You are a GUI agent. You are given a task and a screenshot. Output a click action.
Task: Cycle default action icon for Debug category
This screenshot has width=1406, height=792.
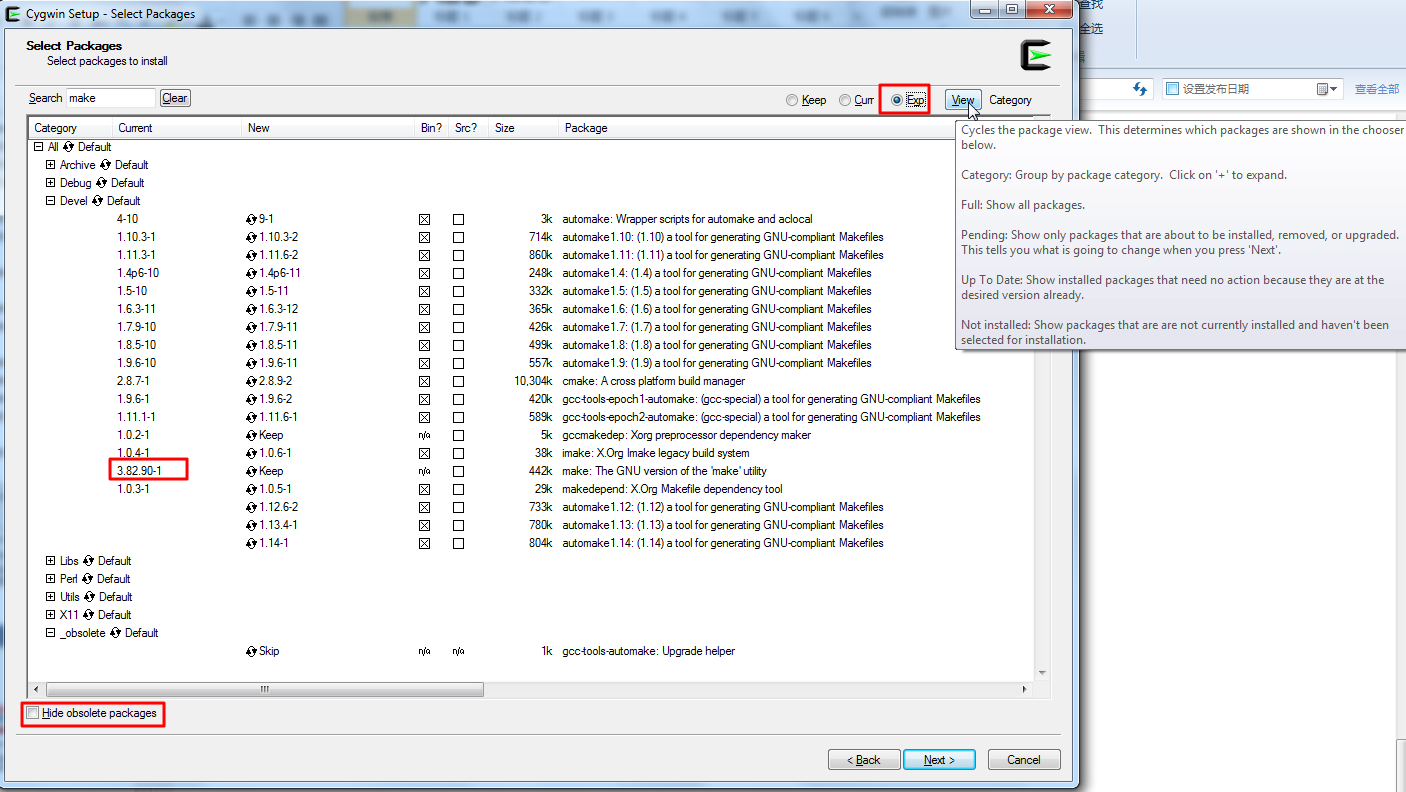pyautogui.click(x=100, y=183)
